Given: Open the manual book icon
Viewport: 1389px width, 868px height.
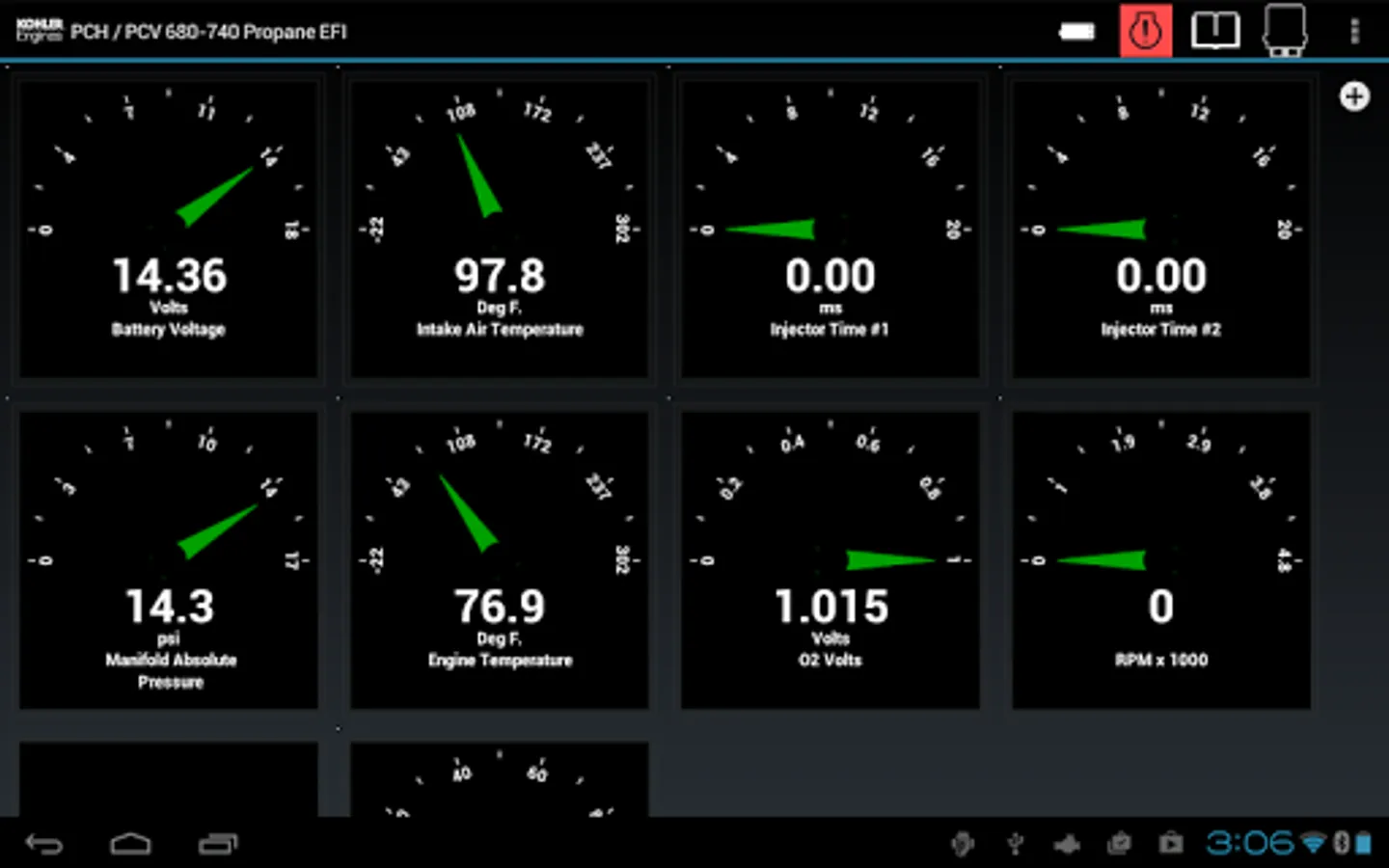Looking at the screenshot, I should click(1214, 31).
